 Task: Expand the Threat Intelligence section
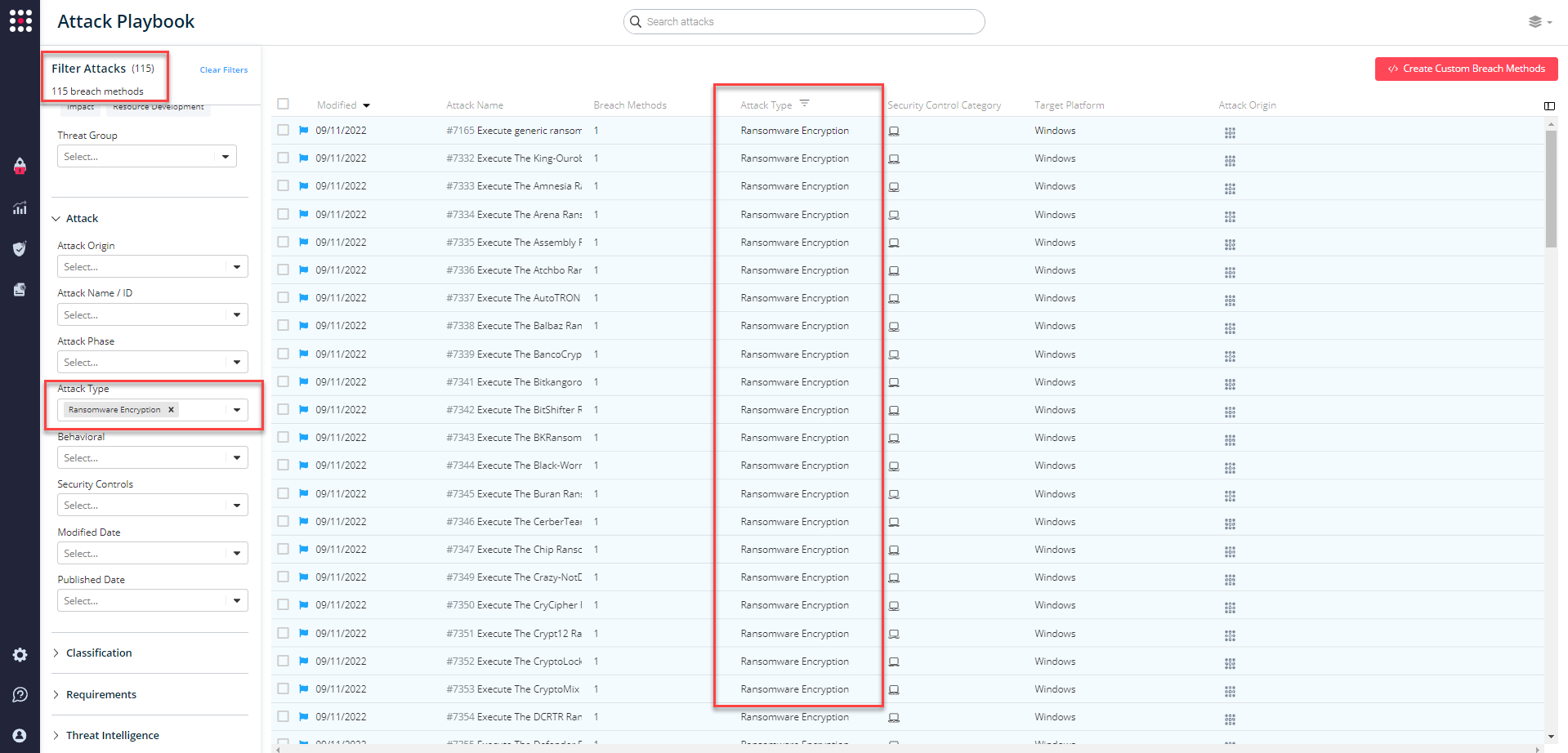point(111,734)
